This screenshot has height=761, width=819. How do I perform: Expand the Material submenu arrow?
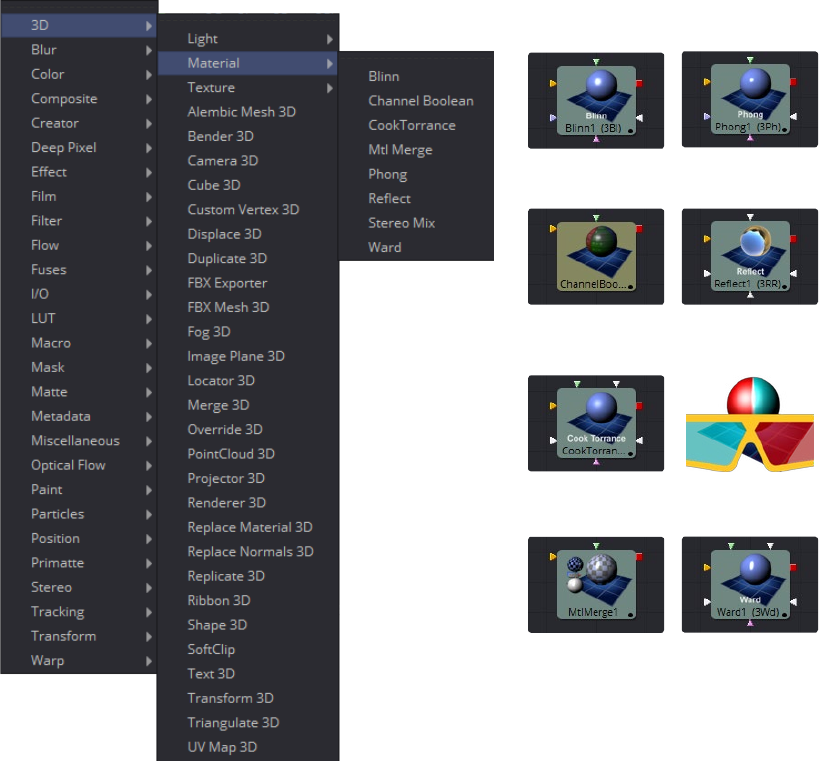tap(330, 64)
